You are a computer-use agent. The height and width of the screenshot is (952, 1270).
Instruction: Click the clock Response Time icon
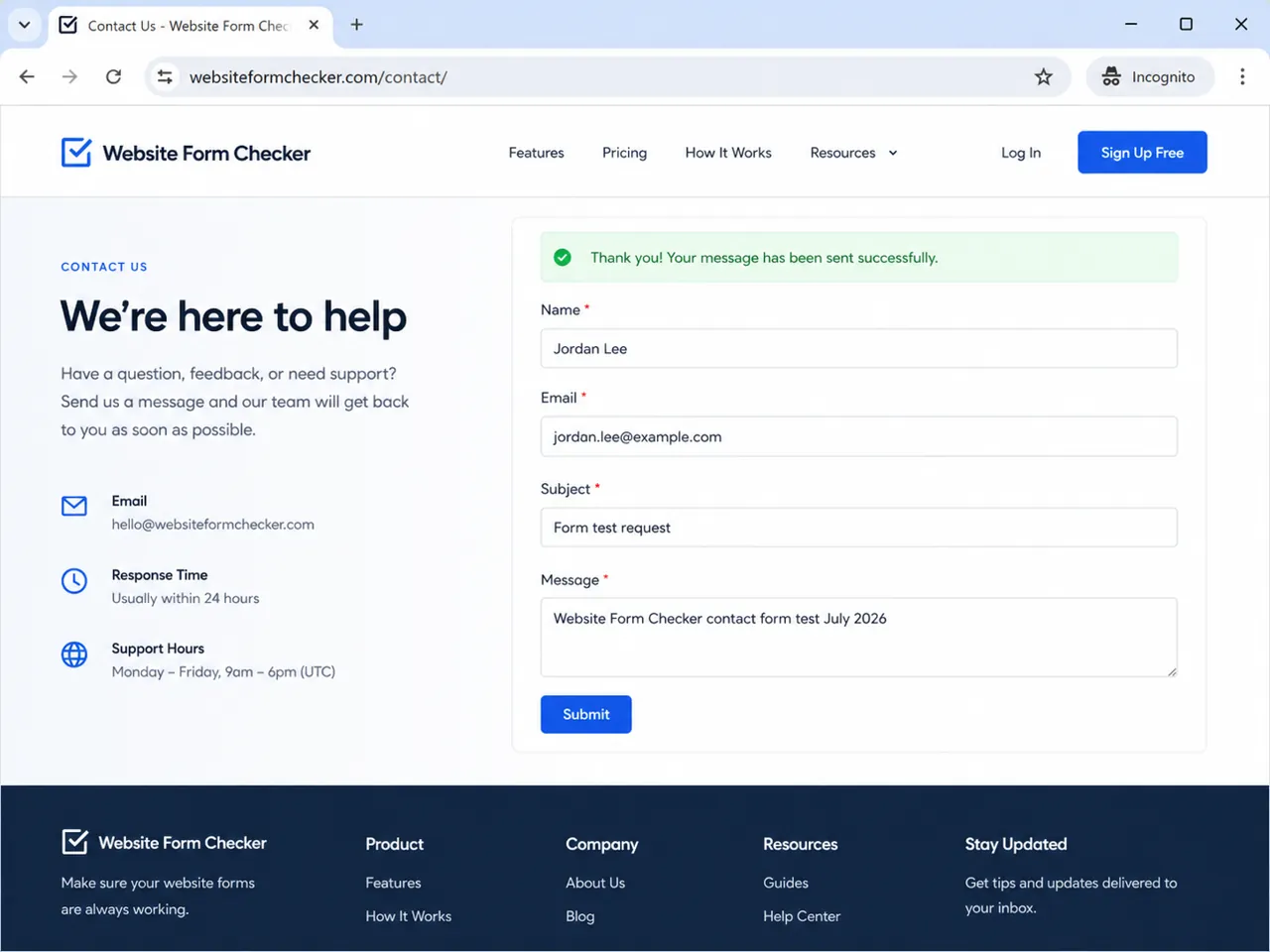(74, 581)
